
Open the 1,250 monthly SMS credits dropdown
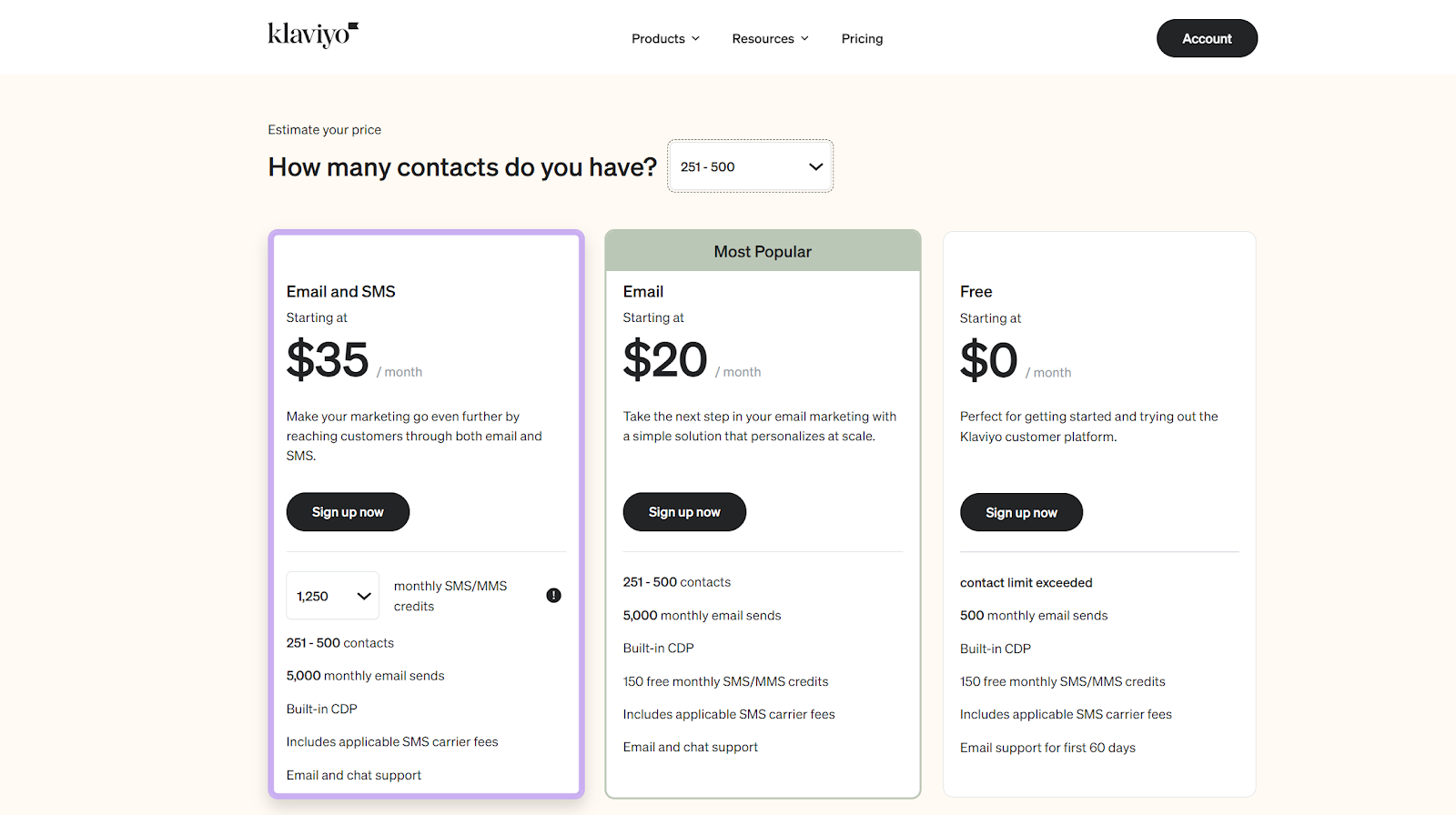[x=332, y=596]
